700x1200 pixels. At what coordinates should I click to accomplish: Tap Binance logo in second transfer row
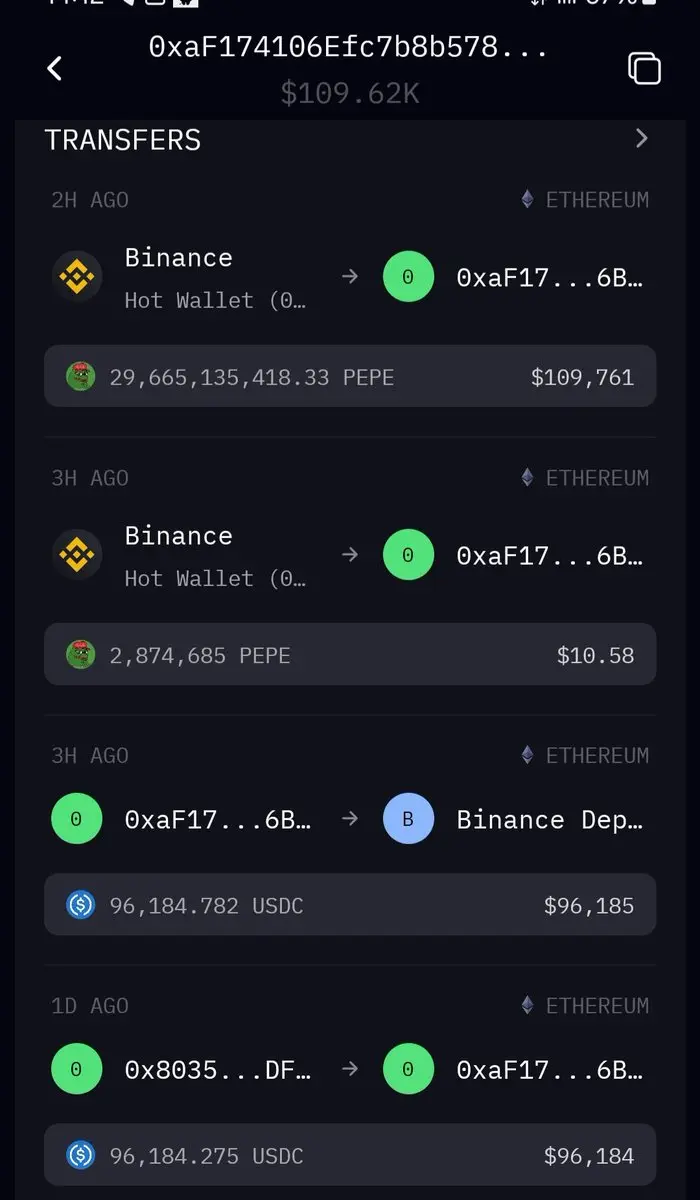coord(77,554)
